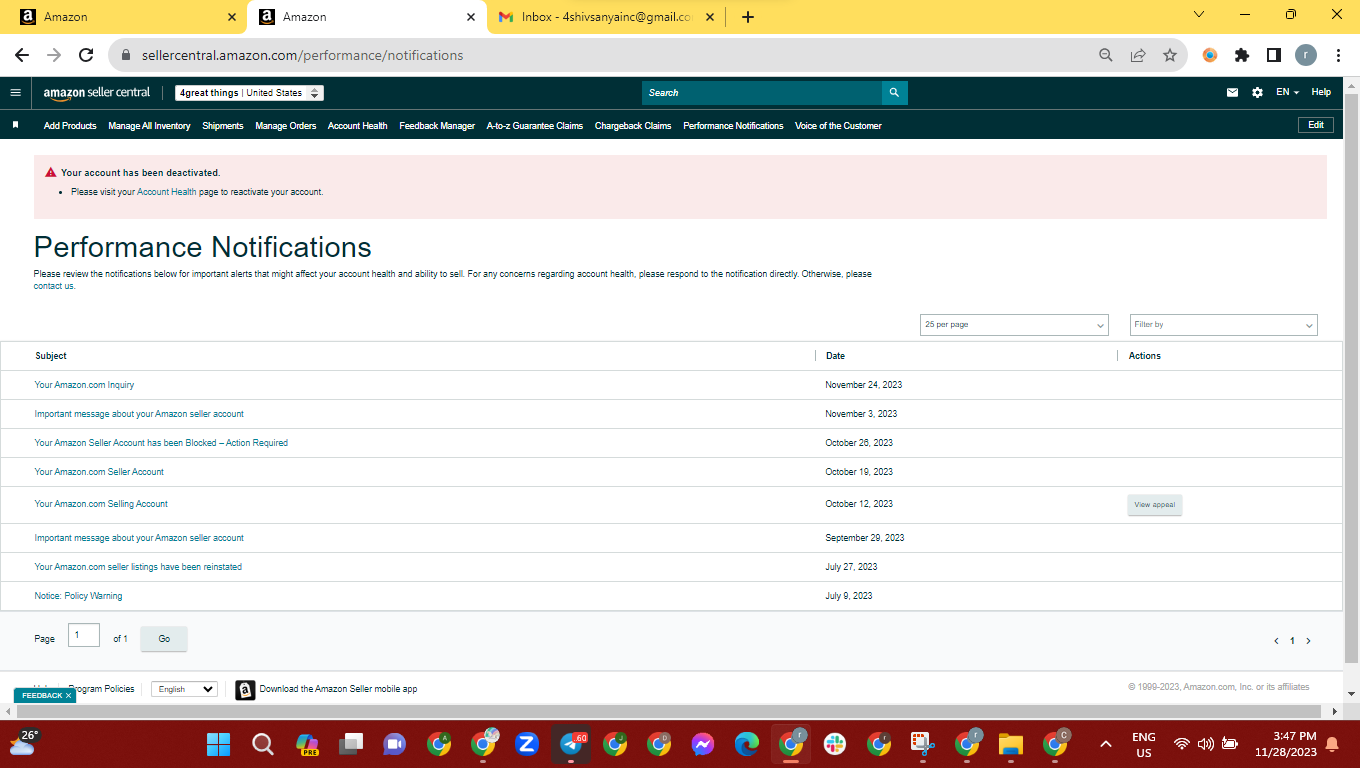Click the Seller Central search field
This screenshot has height=768, width=1360.
click(x=762, y=93)
